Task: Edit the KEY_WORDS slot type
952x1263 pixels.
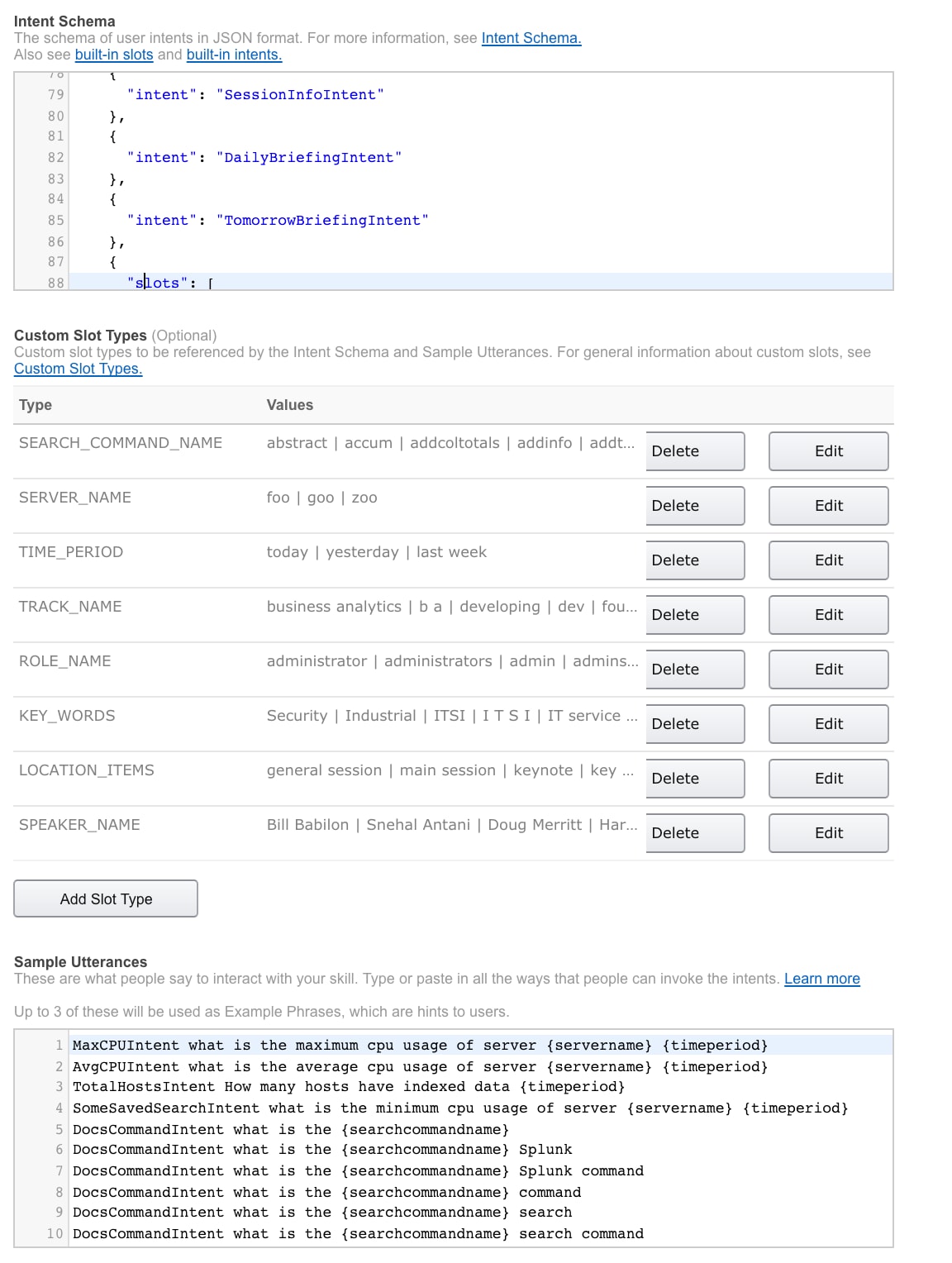Action: pyautogui.click(x=829, y=724)
